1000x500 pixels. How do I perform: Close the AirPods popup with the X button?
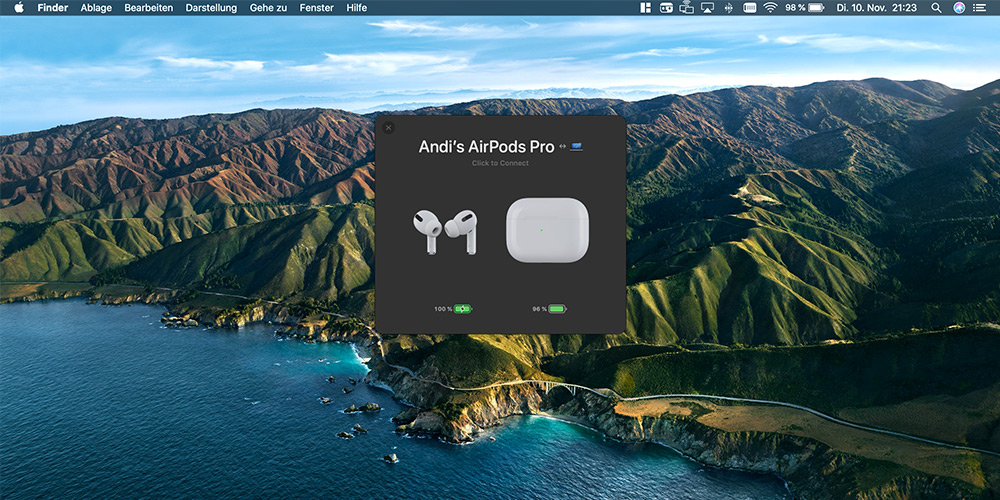pyautogui.click(x=388, y=128)
